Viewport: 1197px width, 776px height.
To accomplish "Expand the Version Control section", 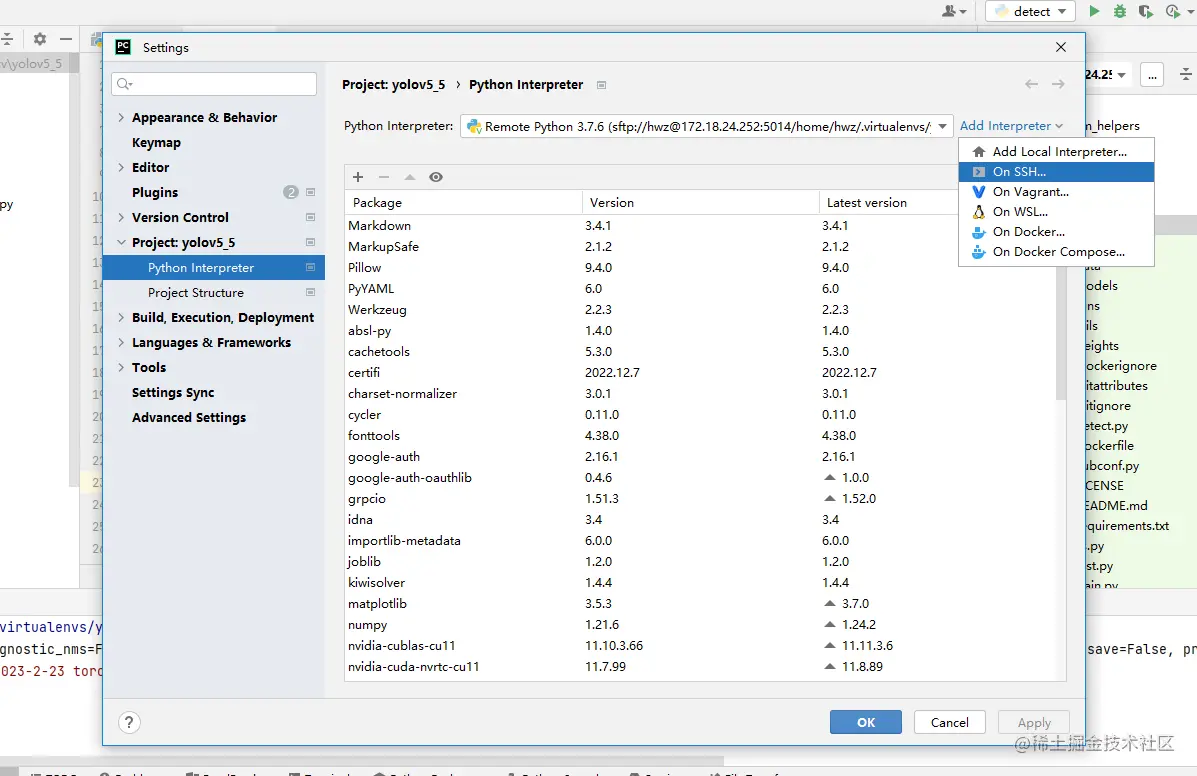I will coord(121,217).
